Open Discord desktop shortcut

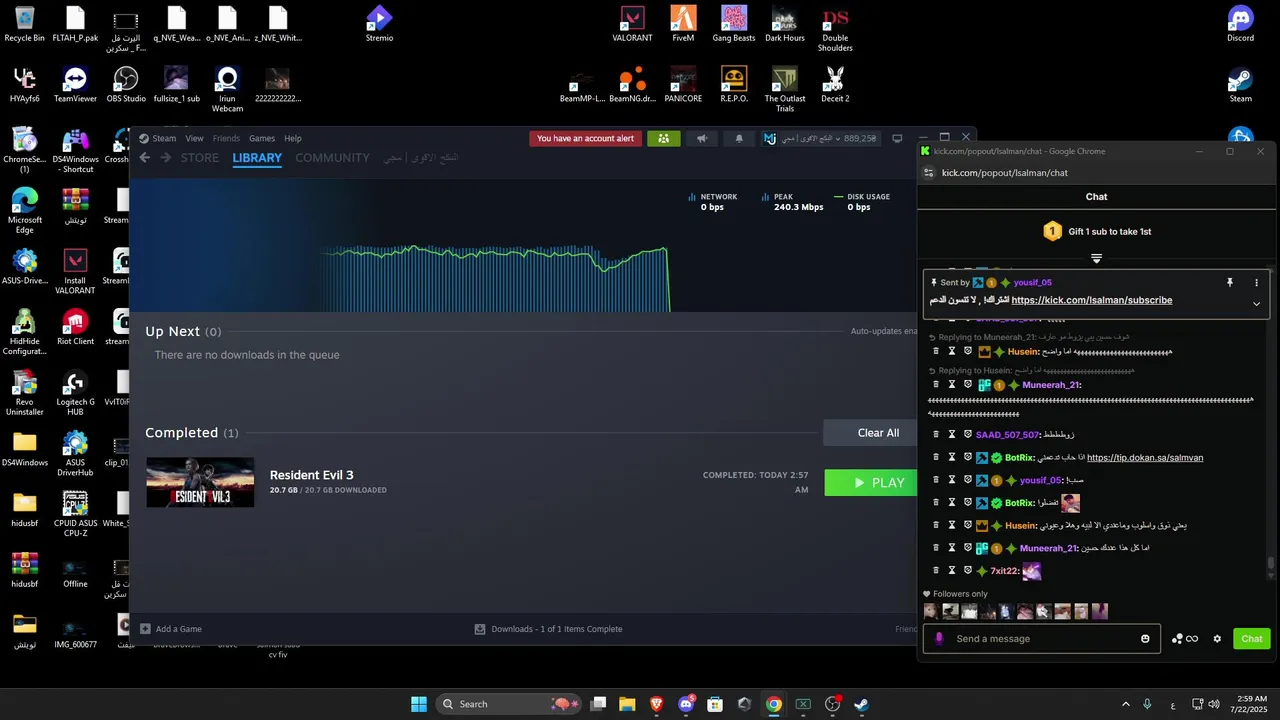1241,24
